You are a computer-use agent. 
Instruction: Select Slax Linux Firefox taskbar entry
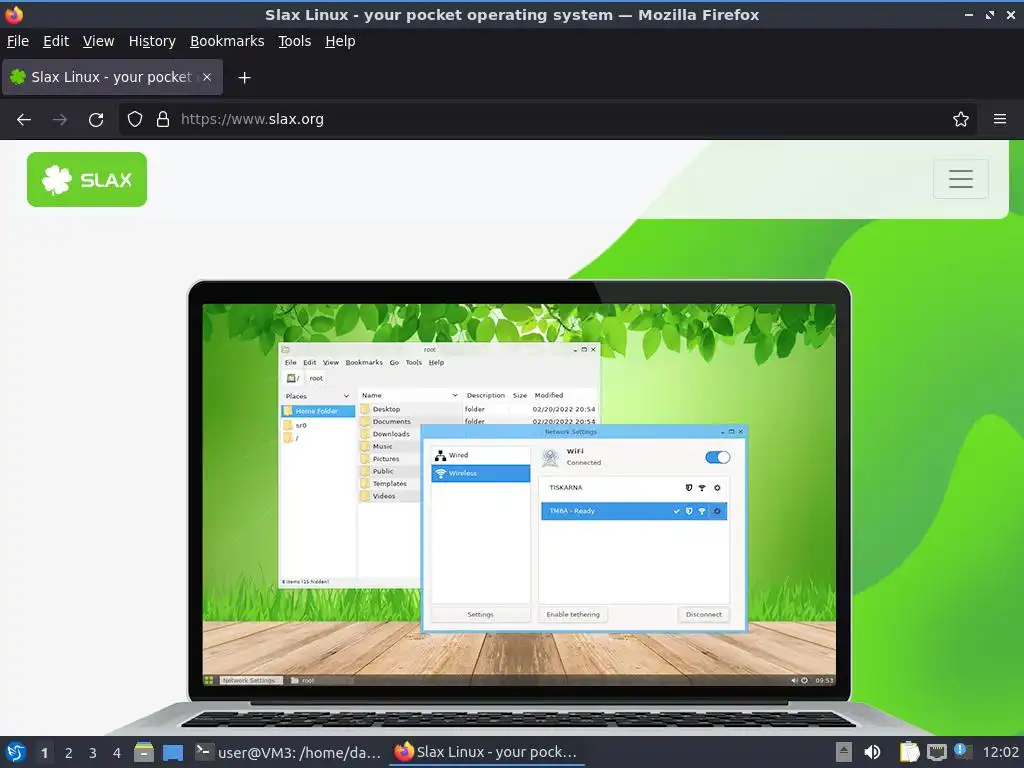[x=487, y=752]
